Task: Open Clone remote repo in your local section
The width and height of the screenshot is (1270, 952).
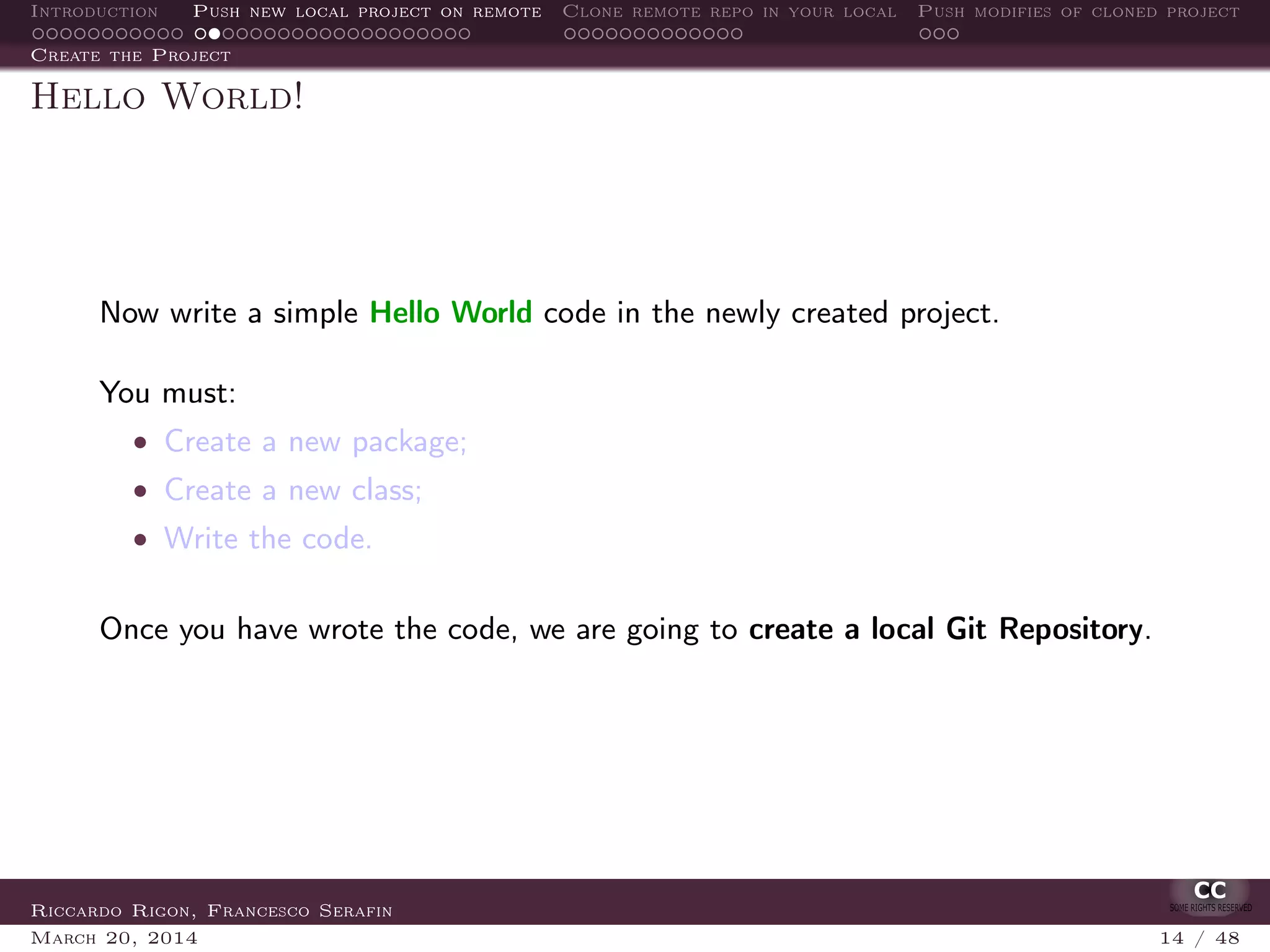Action: tap(729, 12)
